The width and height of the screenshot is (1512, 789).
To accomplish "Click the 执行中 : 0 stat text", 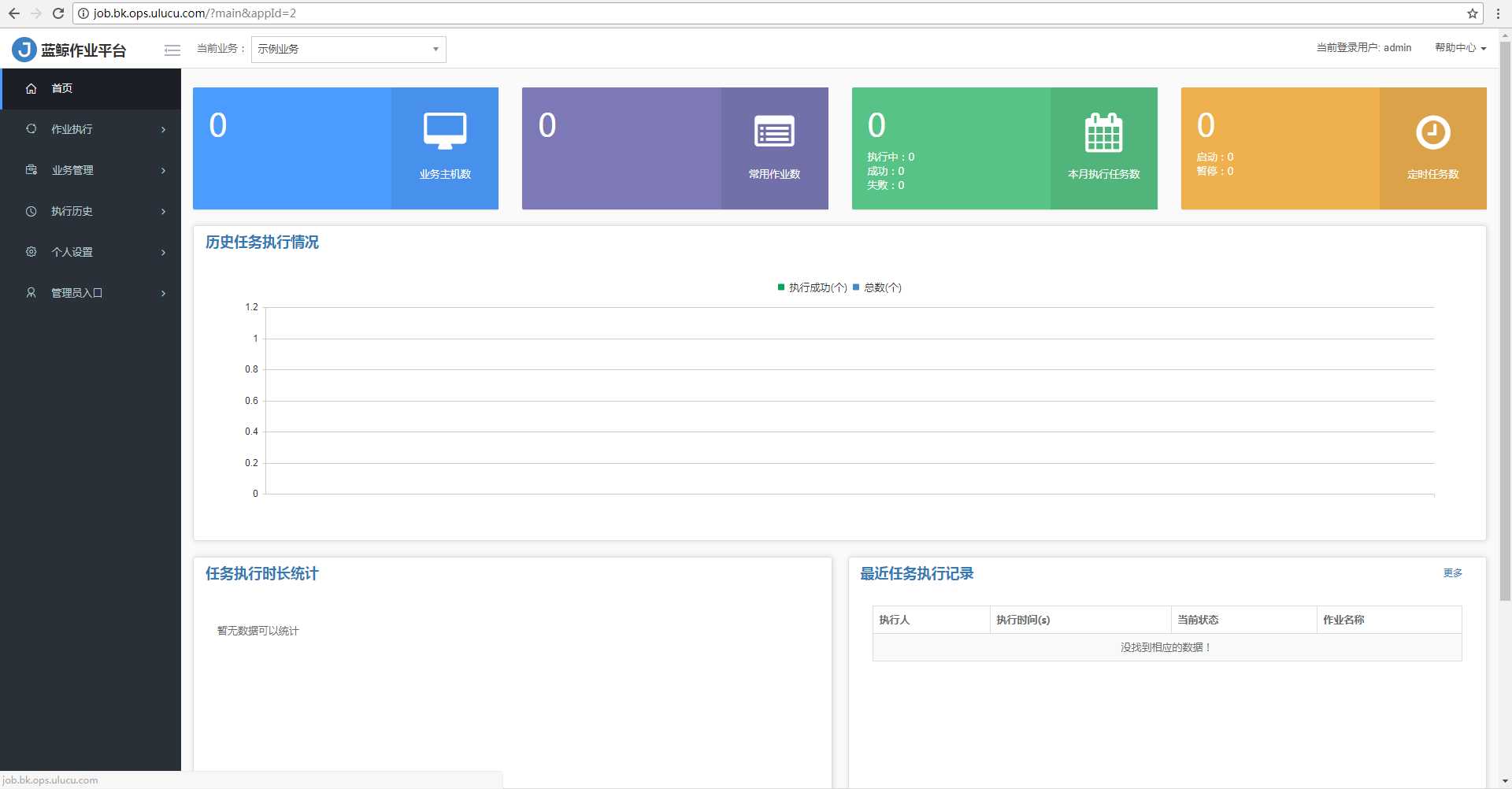I will (x=891, y=157).
